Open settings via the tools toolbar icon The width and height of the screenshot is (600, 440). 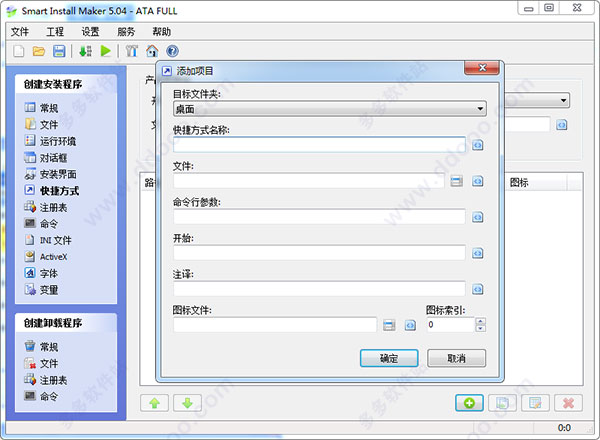click(132, 51)
